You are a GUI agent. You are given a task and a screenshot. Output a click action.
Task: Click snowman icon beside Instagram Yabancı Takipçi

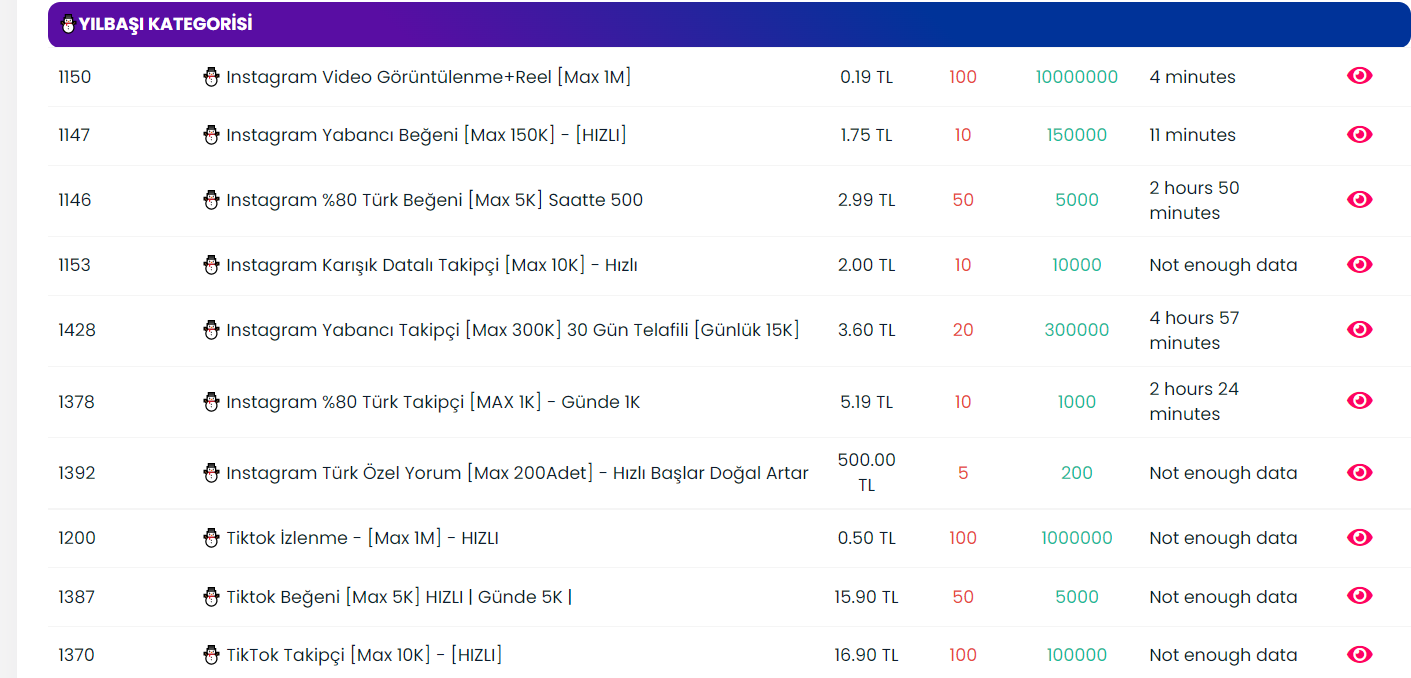coord(211,330)
